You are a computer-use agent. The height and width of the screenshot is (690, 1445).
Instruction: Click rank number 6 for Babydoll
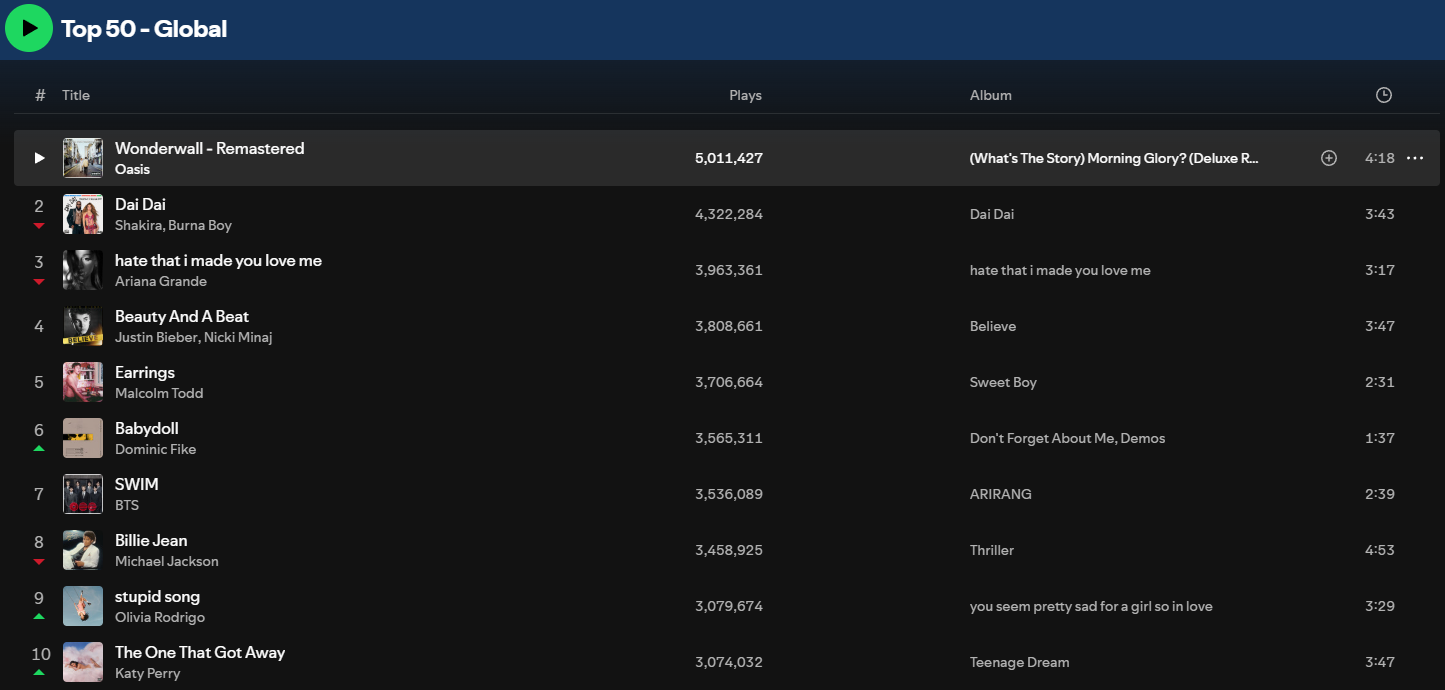tap(39, 430)
